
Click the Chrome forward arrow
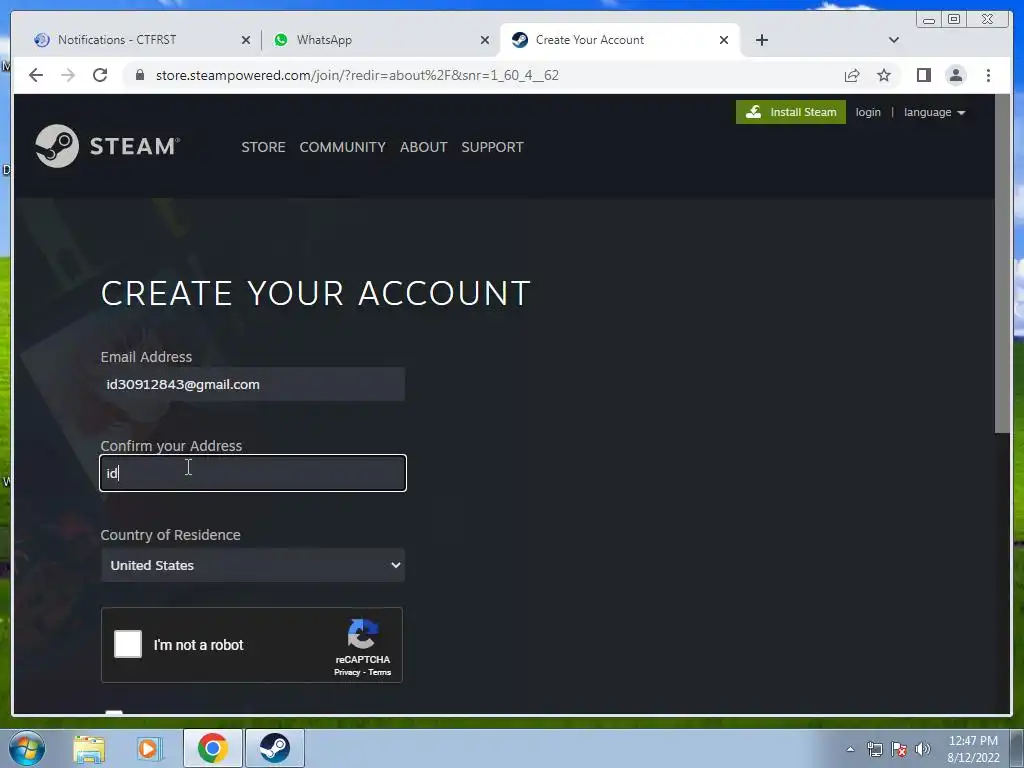coord(68,75)
